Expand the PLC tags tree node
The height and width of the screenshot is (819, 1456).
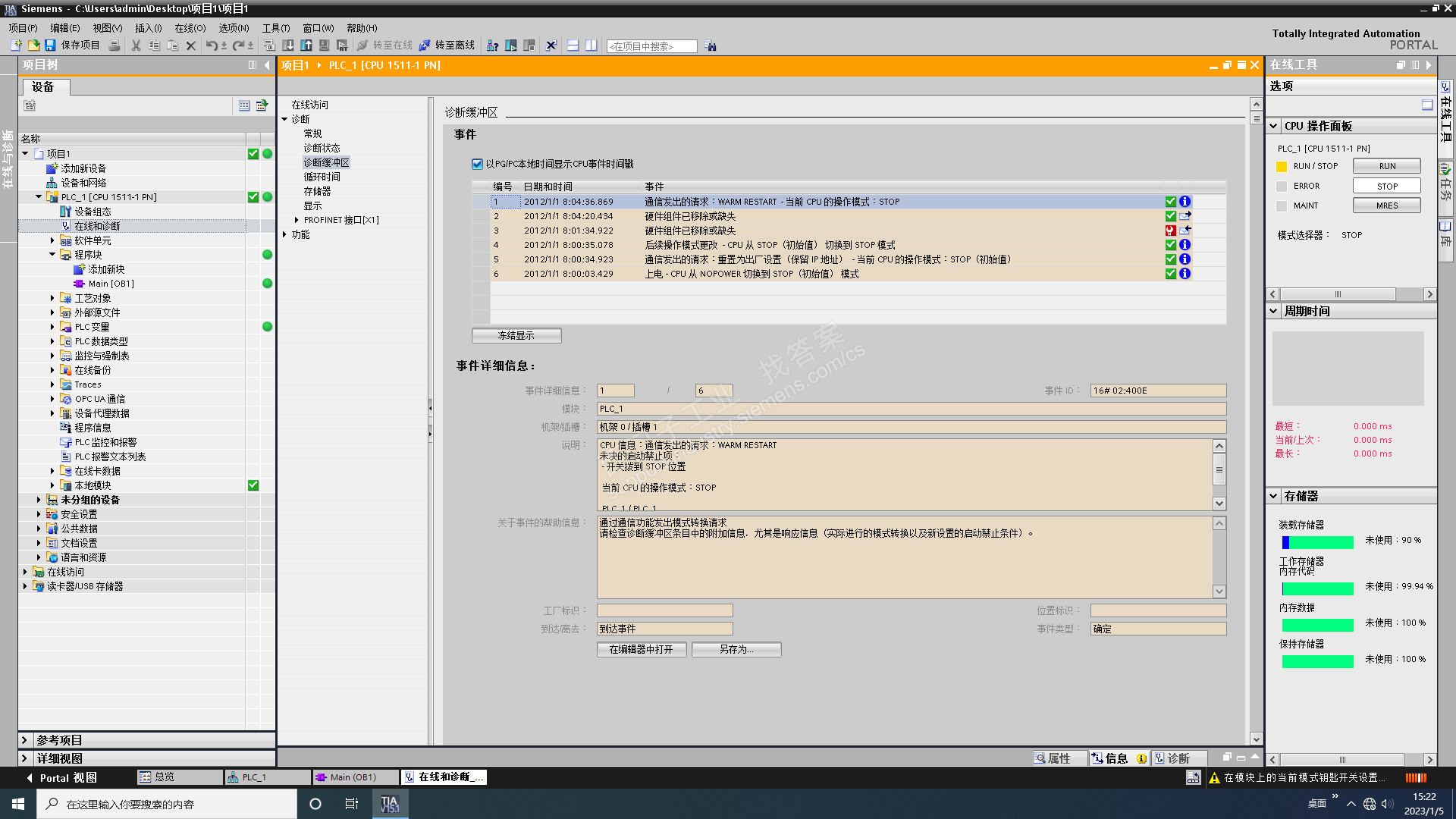point(52,327)
